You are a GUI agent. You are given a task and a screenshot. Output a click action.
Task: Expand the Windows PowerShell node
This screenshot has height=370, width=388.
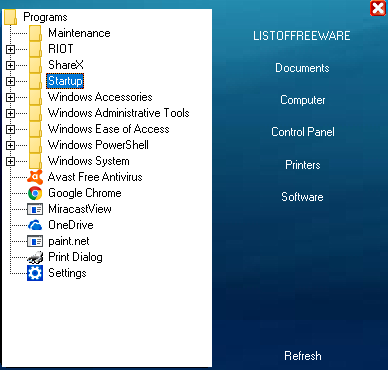coord(10,145)
